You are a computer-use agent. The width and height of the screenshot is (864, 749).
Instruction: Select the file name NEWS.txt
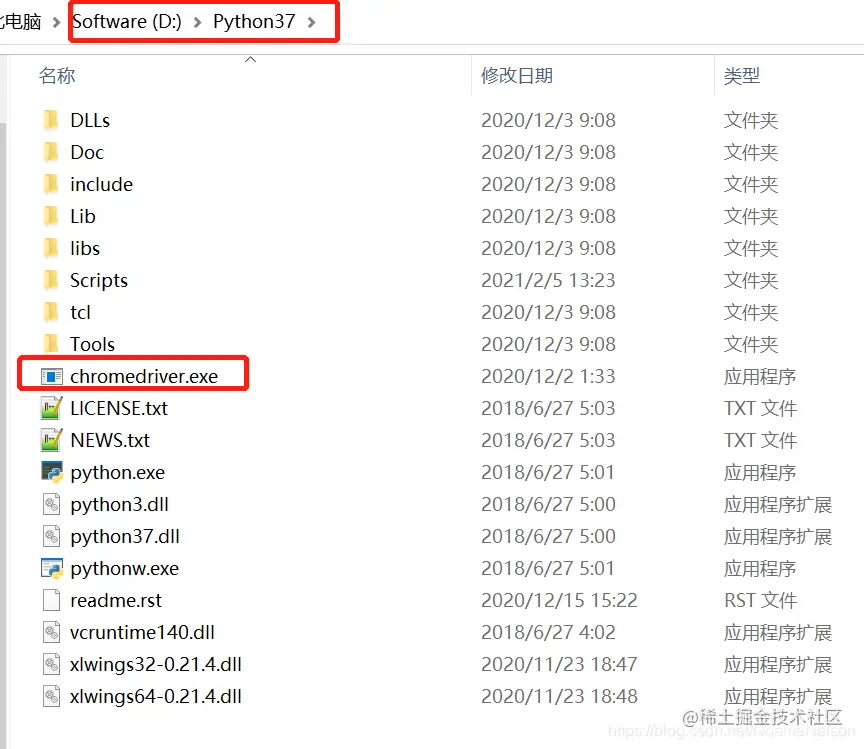[x=110, y=440]
